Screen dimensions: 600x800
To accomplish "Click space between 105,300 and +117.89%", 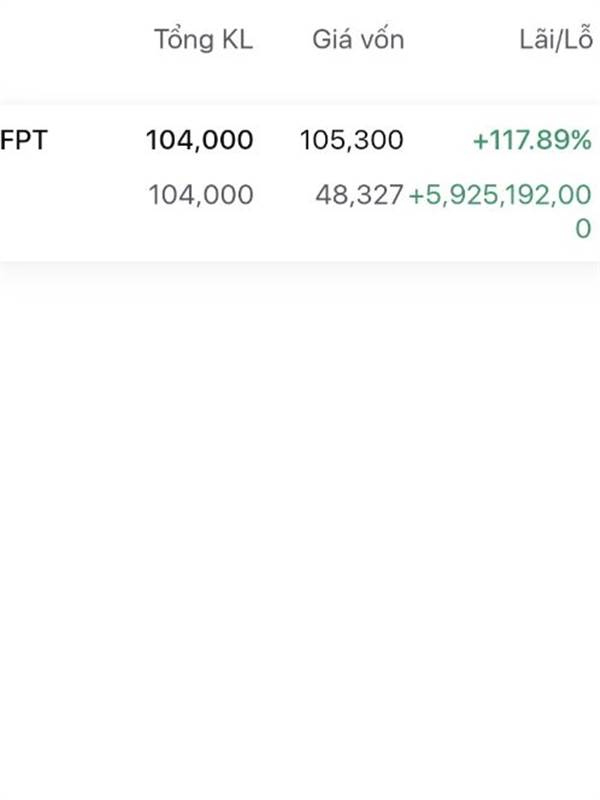I will [x=437, y=140].
